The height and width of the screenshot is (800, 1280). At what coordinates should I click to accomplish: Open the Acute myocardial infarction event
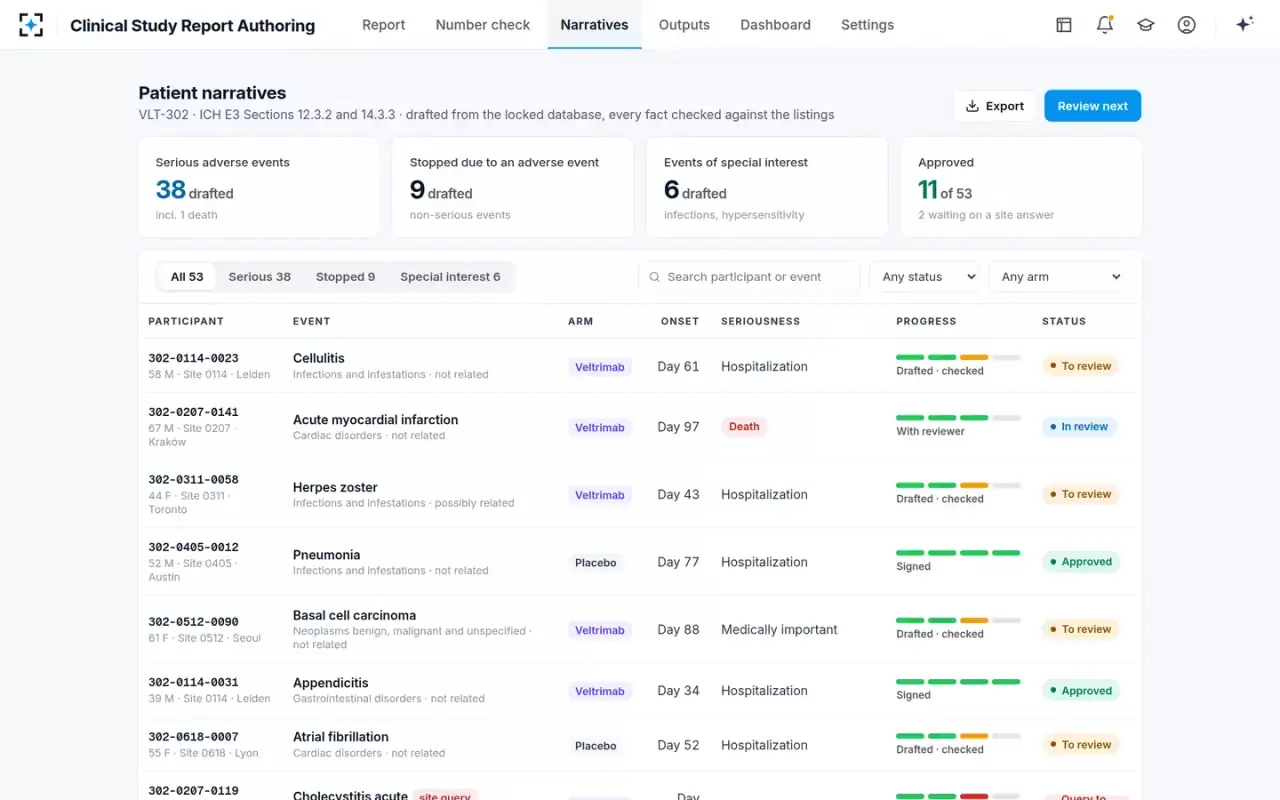(x=375, y=420)
